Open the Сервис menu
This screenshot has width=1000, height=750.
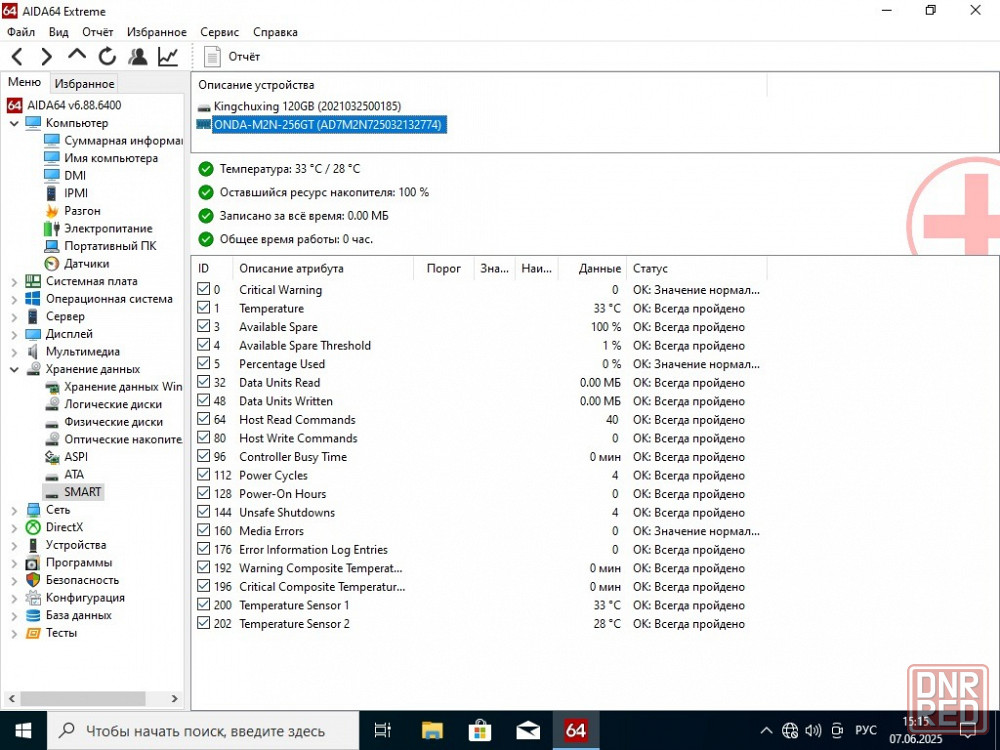(x=219, y=32)
